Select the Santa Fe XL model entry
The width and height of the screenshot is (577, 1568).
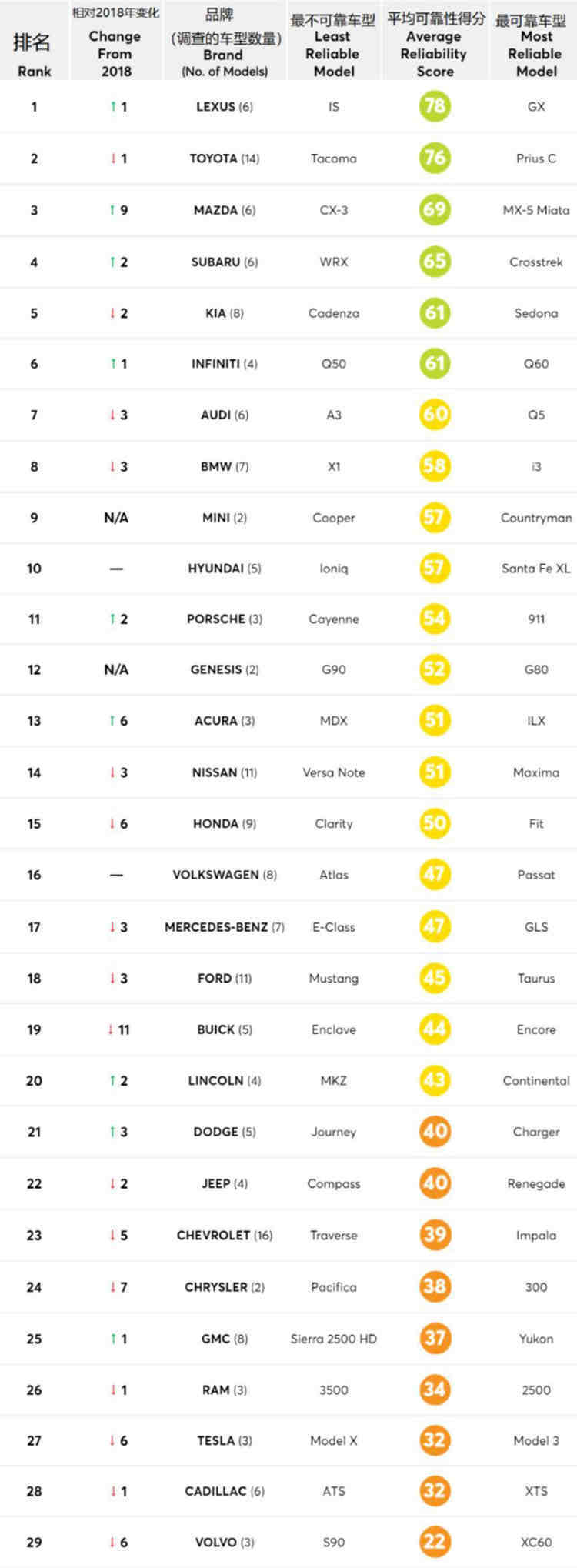536,569
